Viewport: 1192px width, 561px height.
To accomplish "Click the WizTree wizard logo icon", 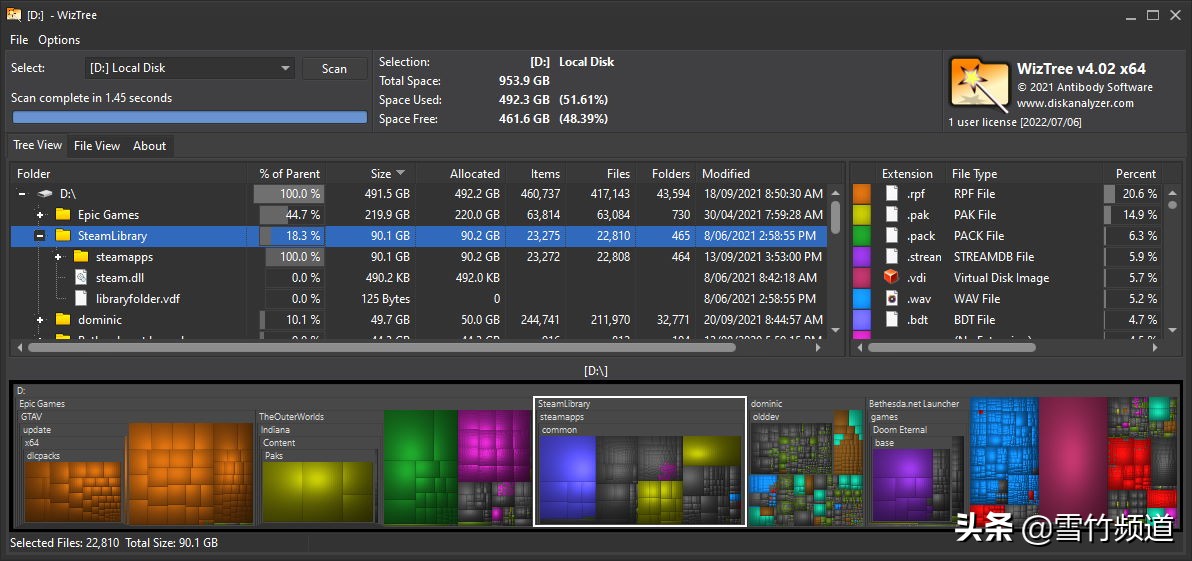I will (x=978, y=86).
